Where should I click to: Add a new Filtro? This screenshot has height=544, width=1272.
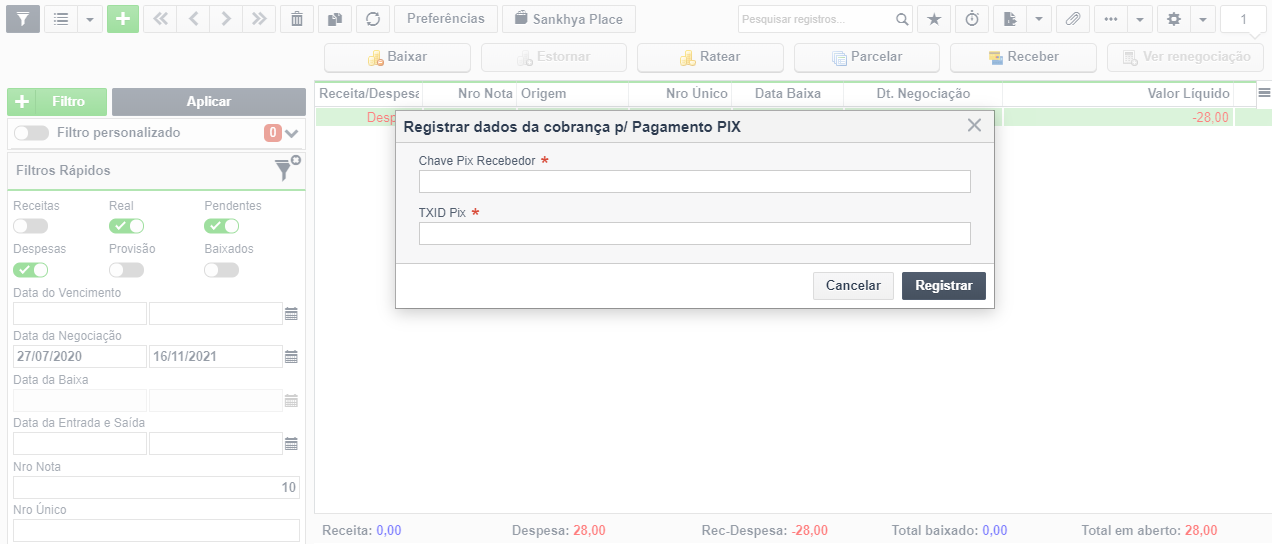pyautogui.click(x=57, y=101)
